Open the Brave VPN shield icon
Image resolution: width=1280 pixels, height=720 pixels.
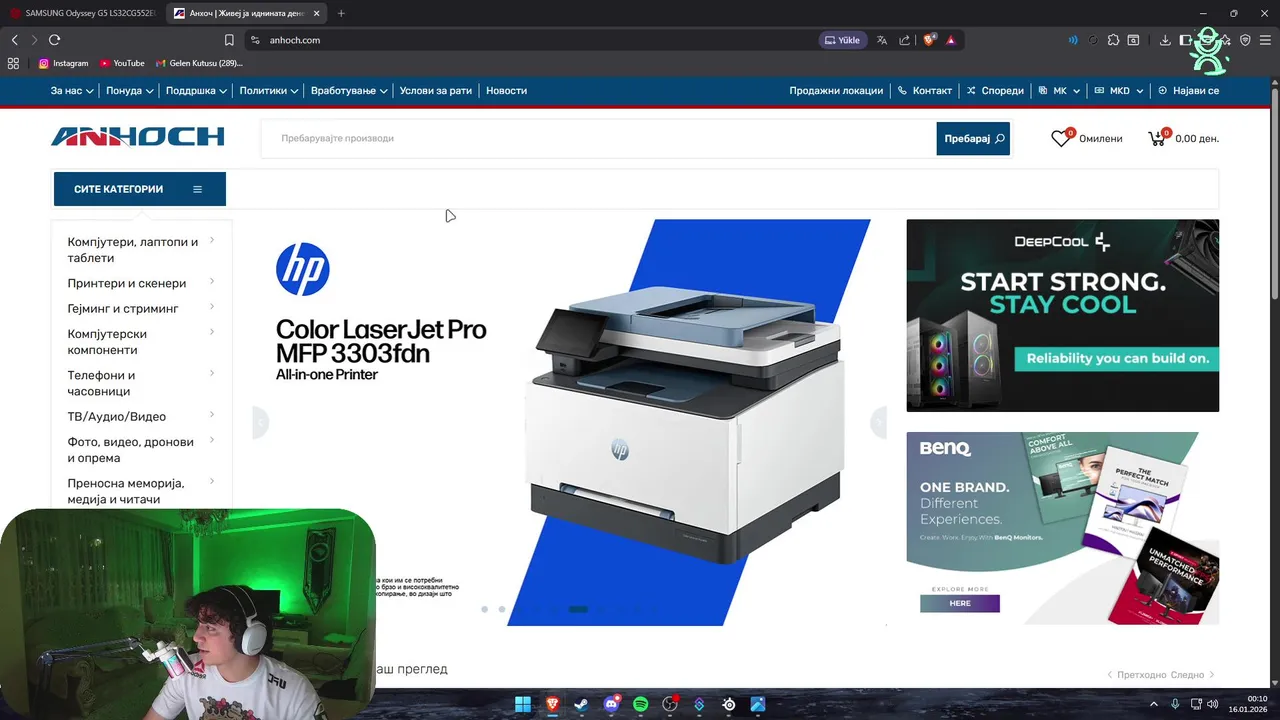coord(1245,40)
